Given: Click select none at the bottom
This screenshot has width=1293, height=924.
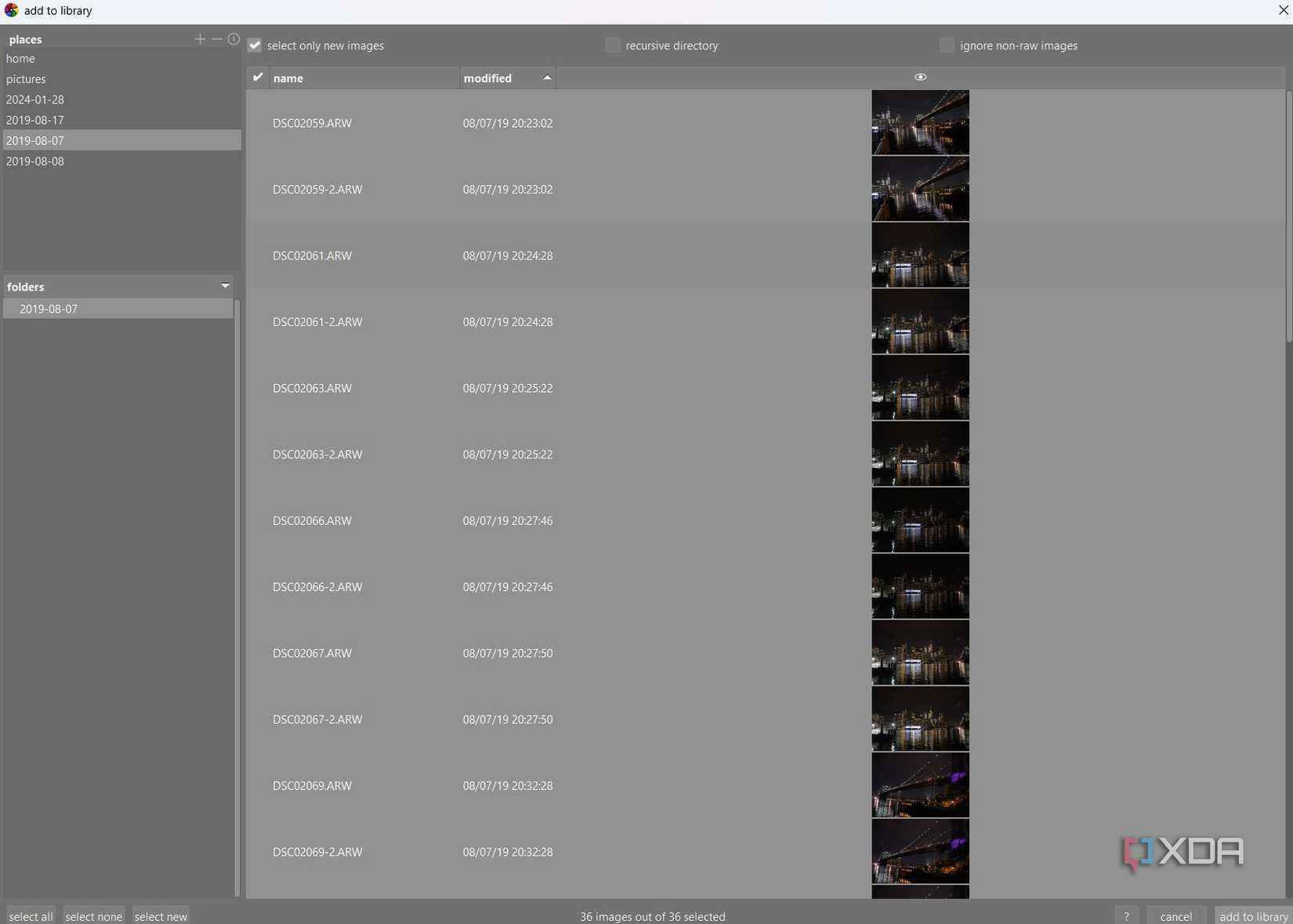Looking at the screenshot, I should (93, 915).
